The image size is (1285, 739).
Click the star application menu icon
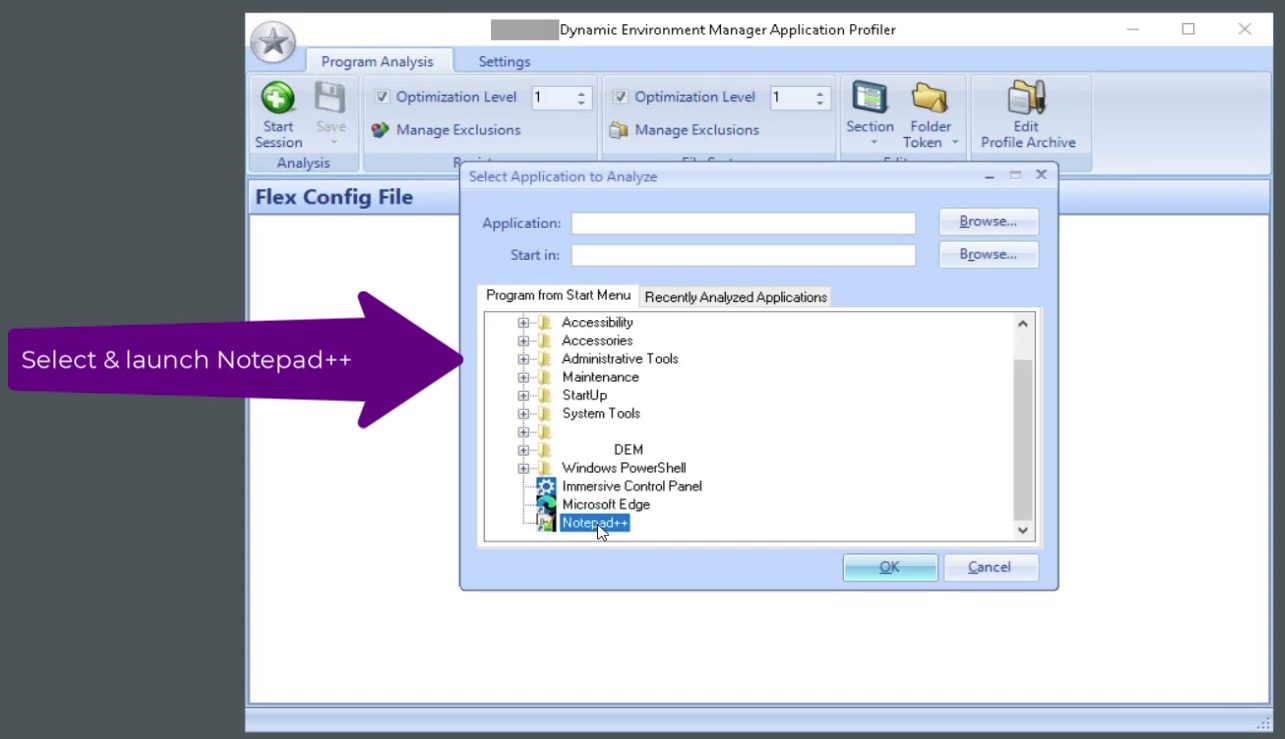[x=273, y=42]
